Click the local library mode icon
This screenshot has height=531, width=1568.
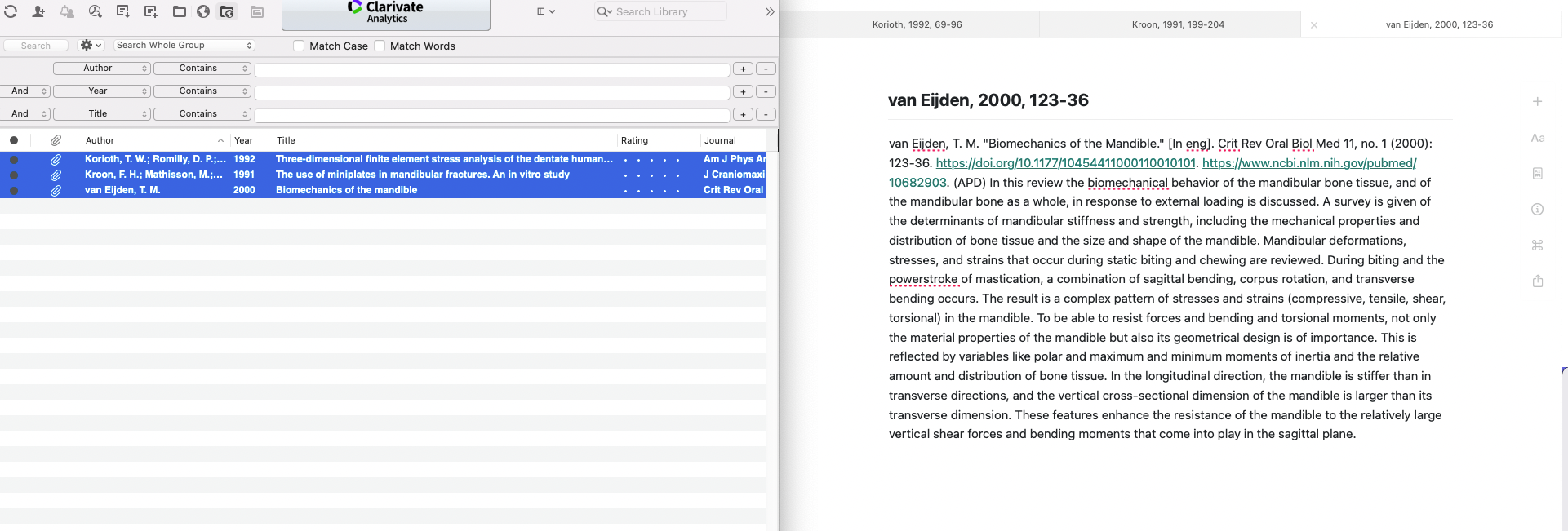point(256,11)
